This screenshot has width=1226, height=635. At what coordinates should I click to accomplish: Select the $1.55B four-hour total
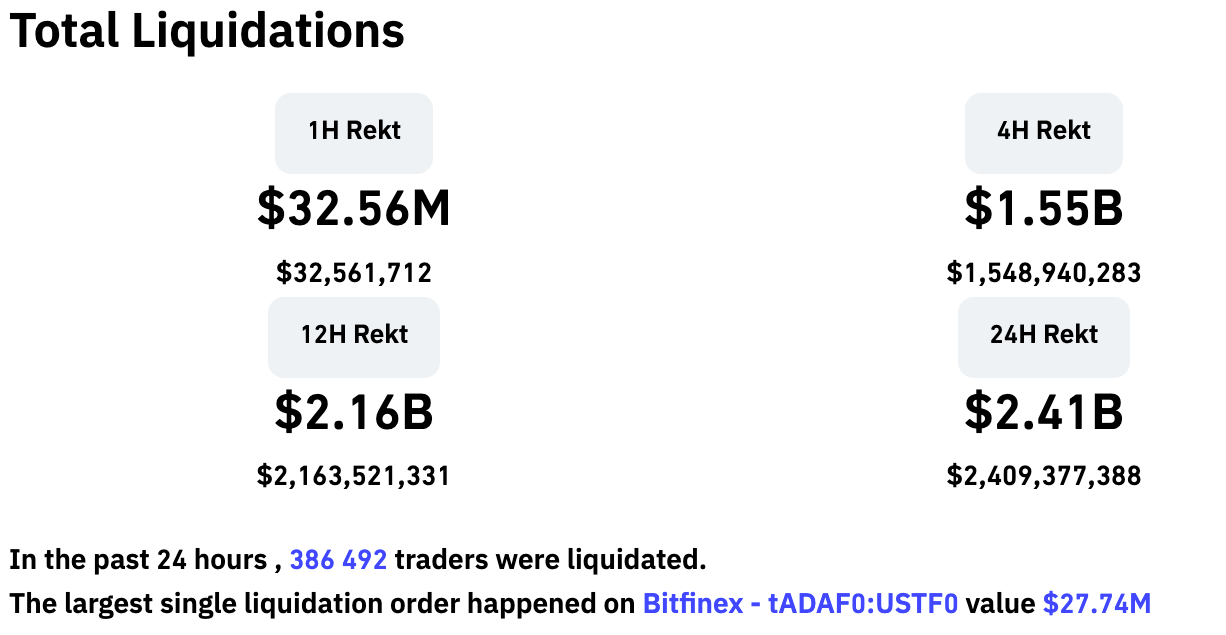click(1043, 208)
